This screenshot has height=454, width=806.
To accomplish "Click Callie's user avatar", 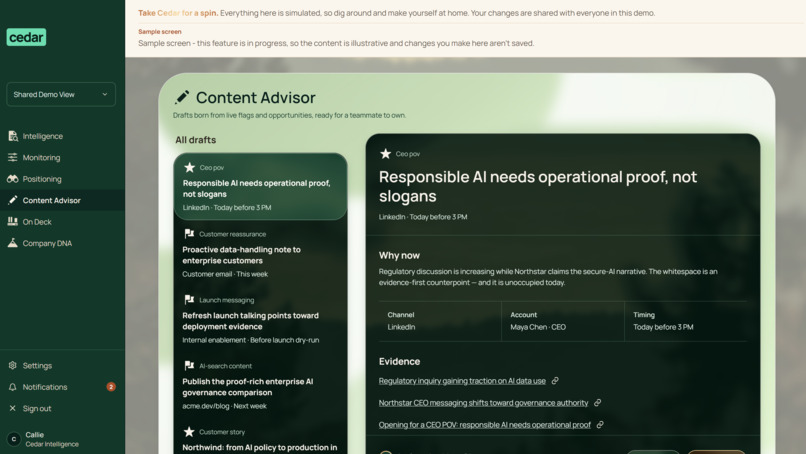I will [x=14, y=439].
